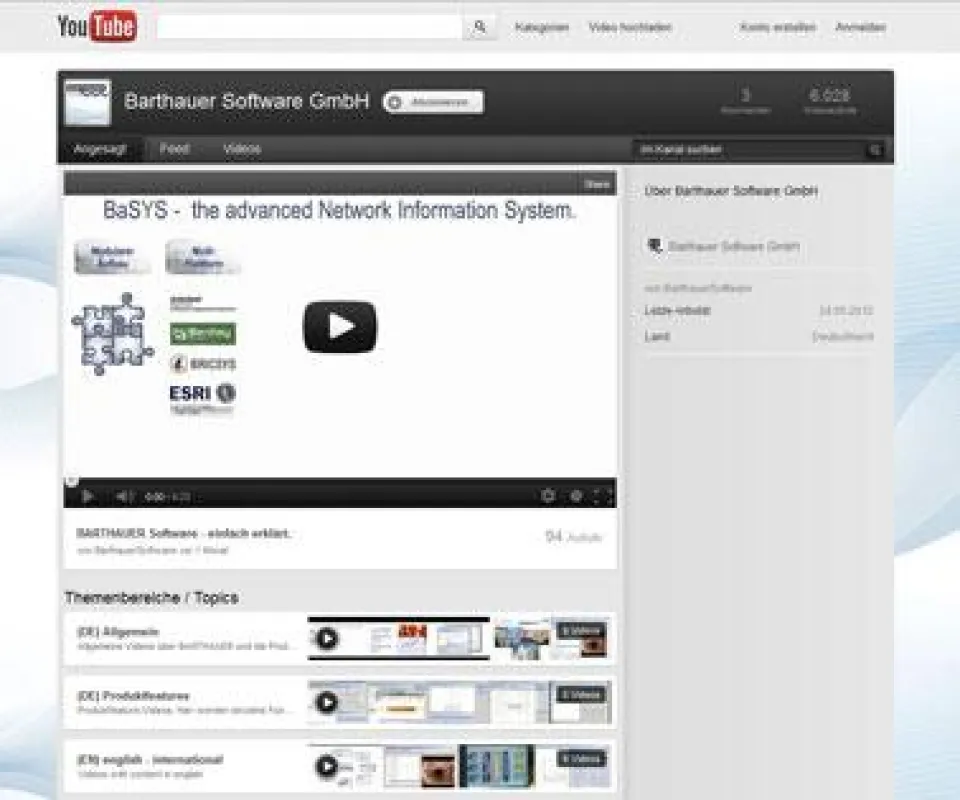The width and height of the screenshot is (960, 800).
Task: Open the Video hochladen link
Action: tap(630, 27)
